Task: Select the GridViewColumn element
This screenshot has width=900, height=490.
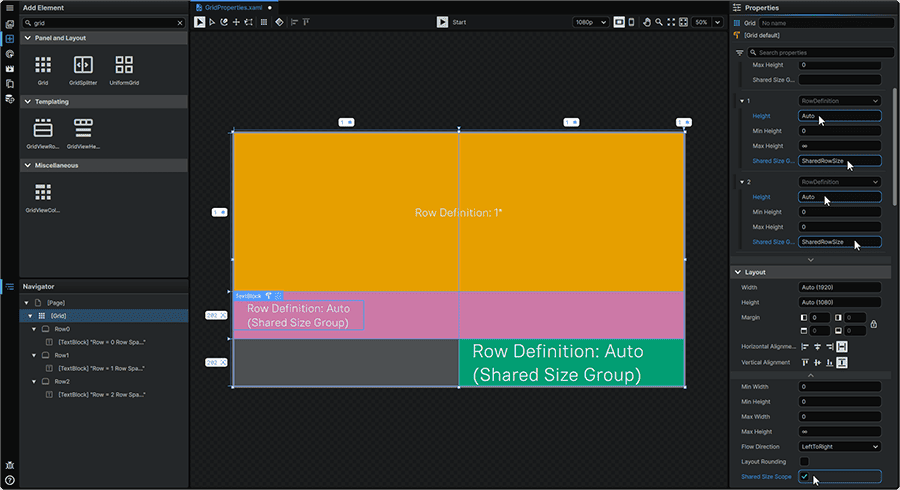Action: tap(43, 197)
